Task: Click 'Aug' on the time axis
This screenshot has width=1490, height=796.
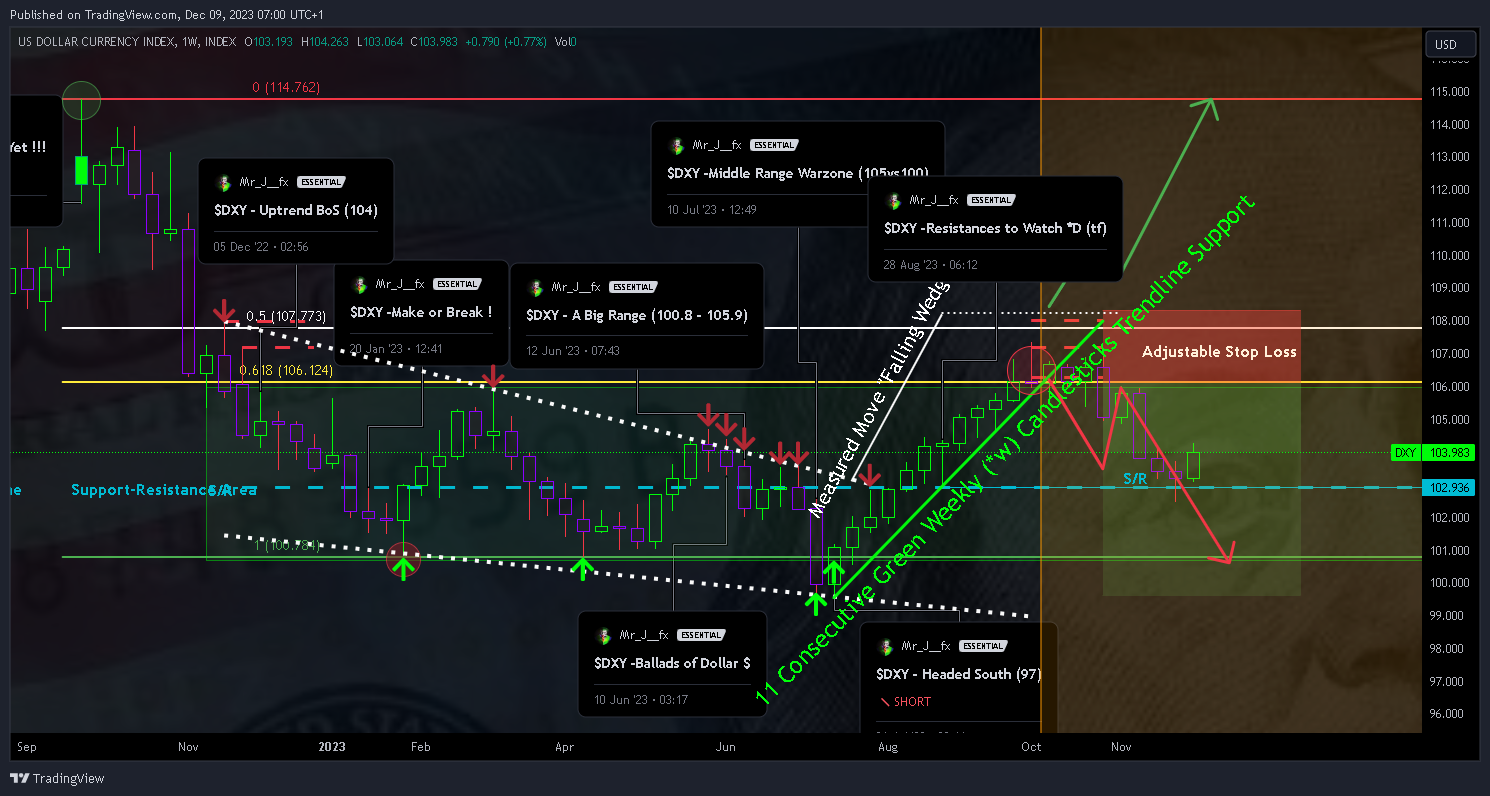Action: (887, 747)
